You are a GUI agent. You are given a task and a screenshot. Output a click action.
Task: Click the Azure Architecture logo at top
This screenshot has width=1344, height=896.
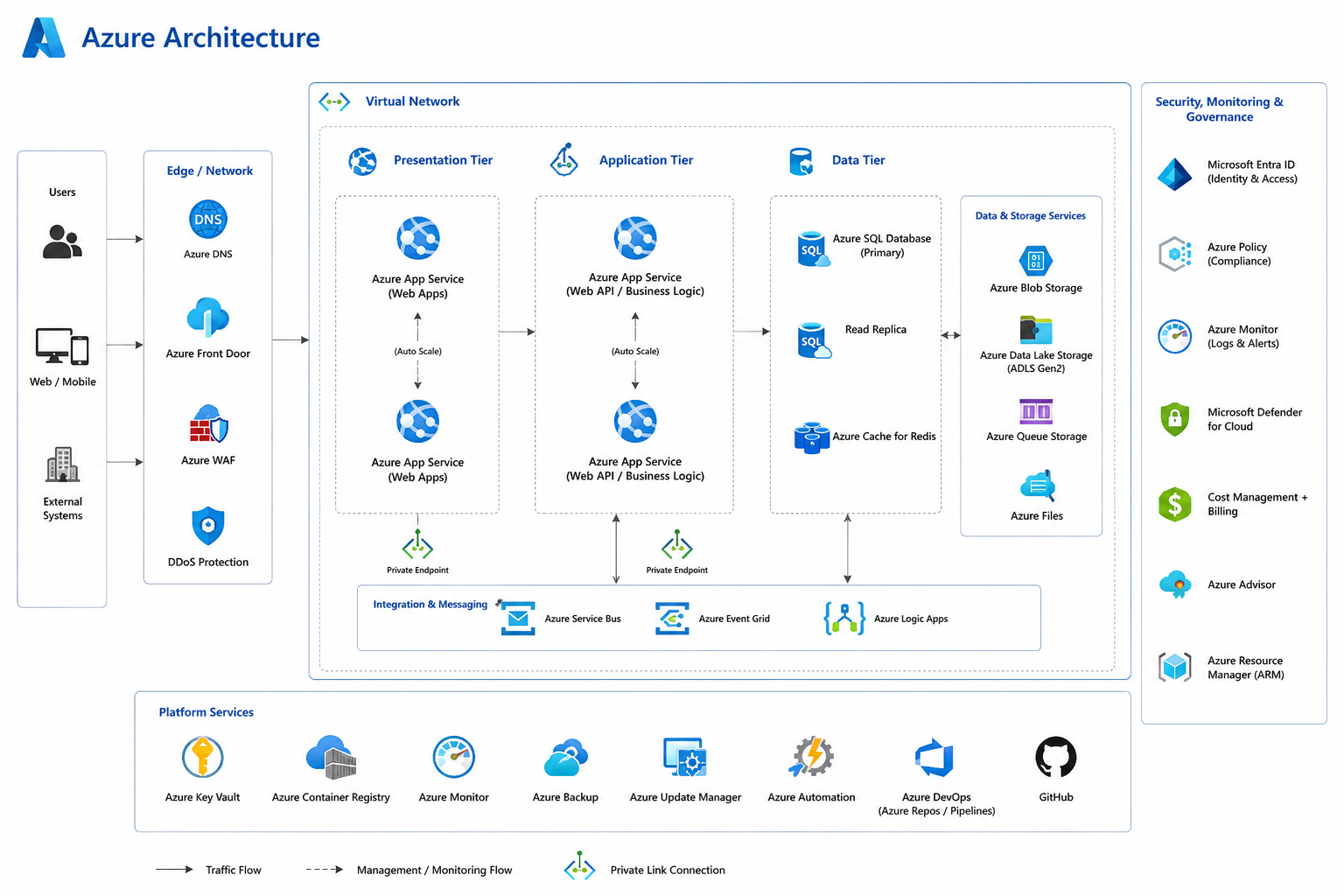coord(44,38)
